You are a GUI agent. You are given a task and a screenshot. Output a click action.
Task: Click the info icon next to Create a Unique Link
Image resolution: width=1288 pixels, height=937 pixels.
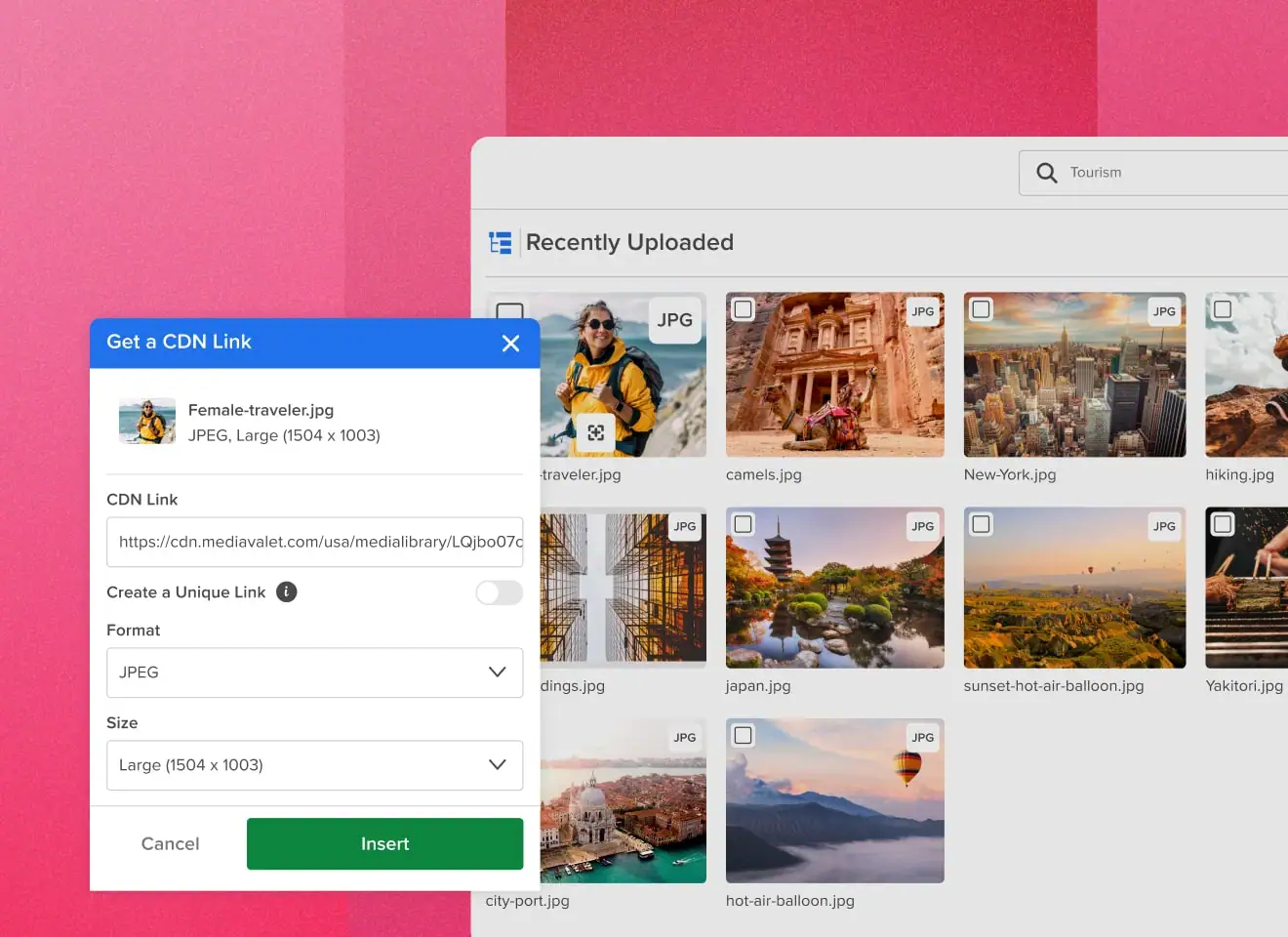click(x=286, y=592)
